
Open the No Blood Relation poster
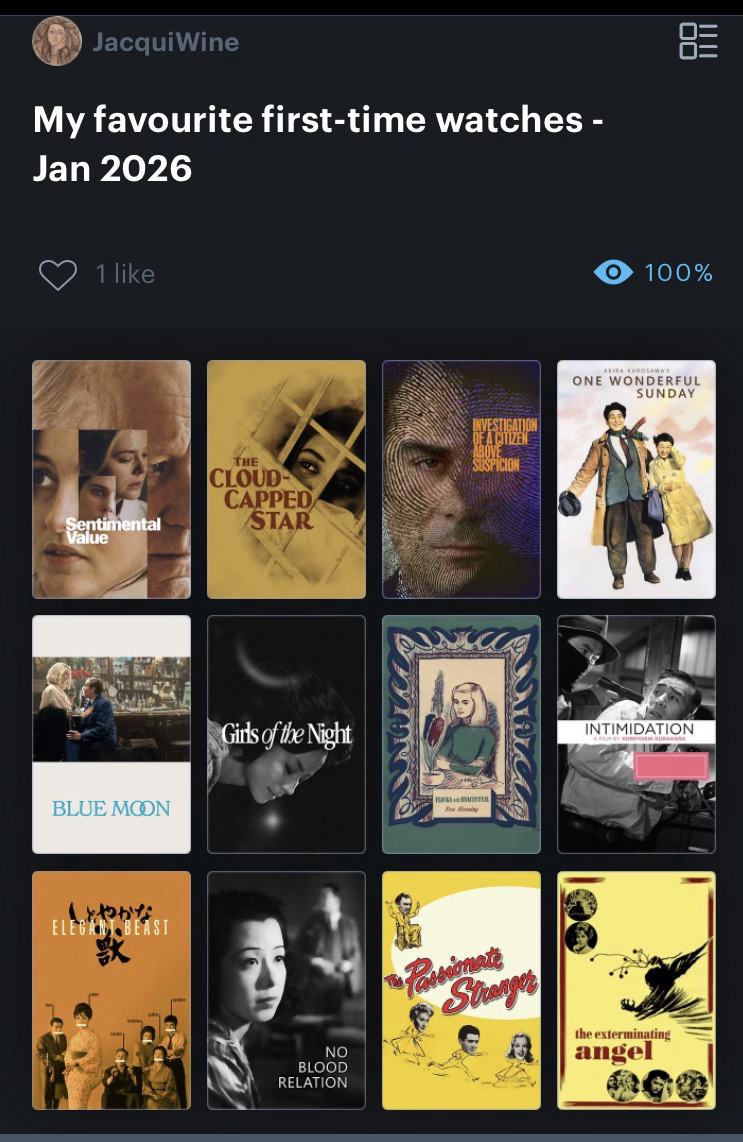(x=286, y=991)
